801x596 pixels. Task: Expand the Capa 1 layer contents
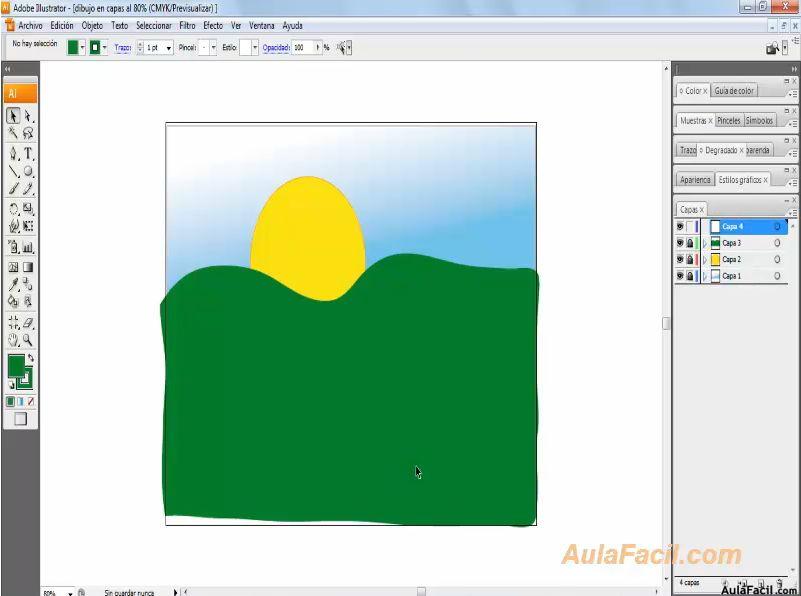tap(705, 276)
